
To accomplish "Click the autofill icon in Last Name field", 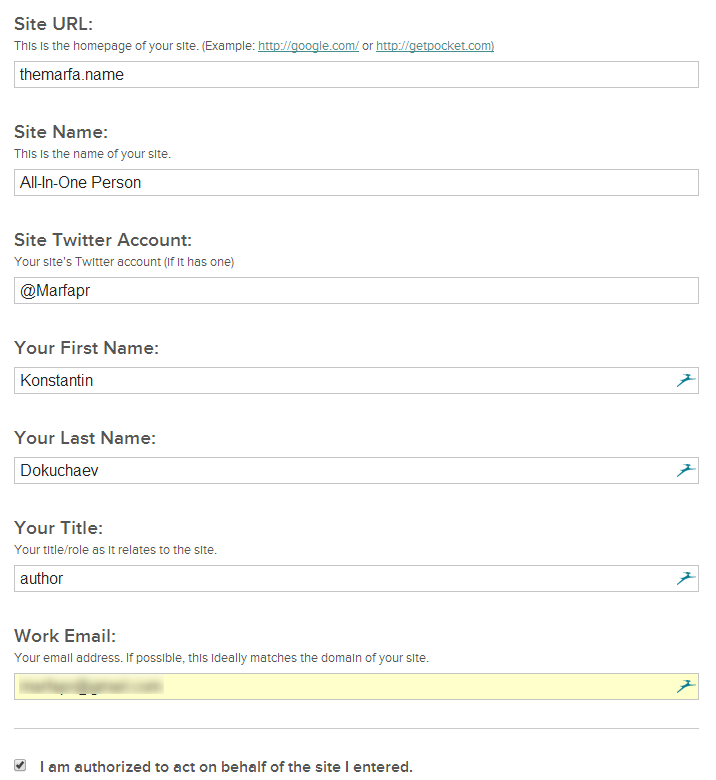I will [x=686, y=471].
